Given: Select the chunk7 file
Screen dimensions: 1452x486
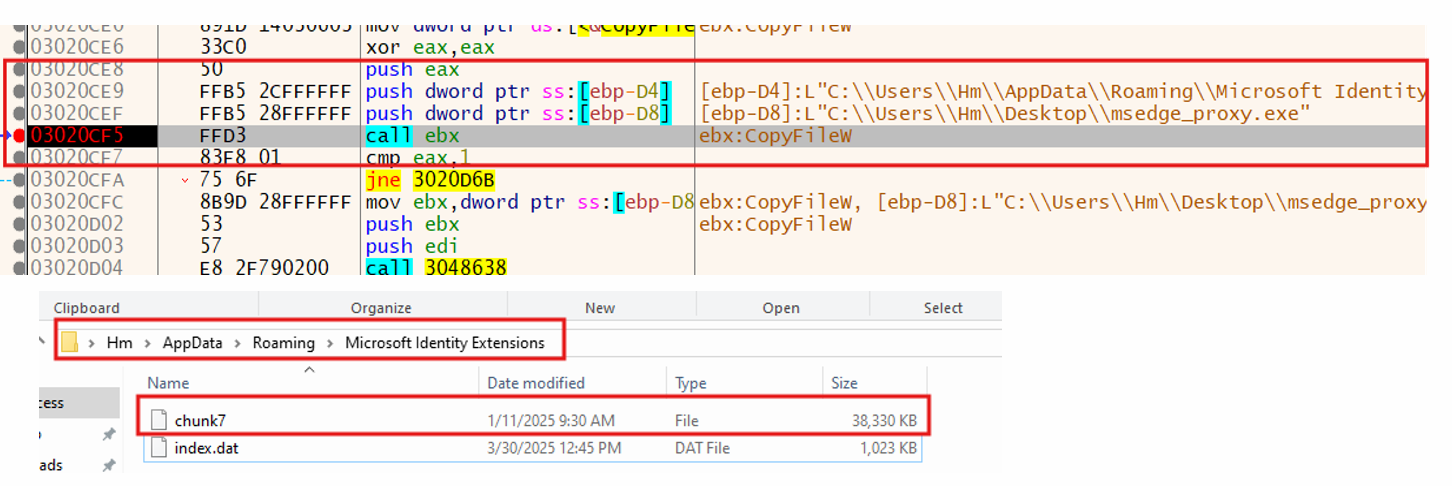Looking at the screenshot, I should (534, 420).
